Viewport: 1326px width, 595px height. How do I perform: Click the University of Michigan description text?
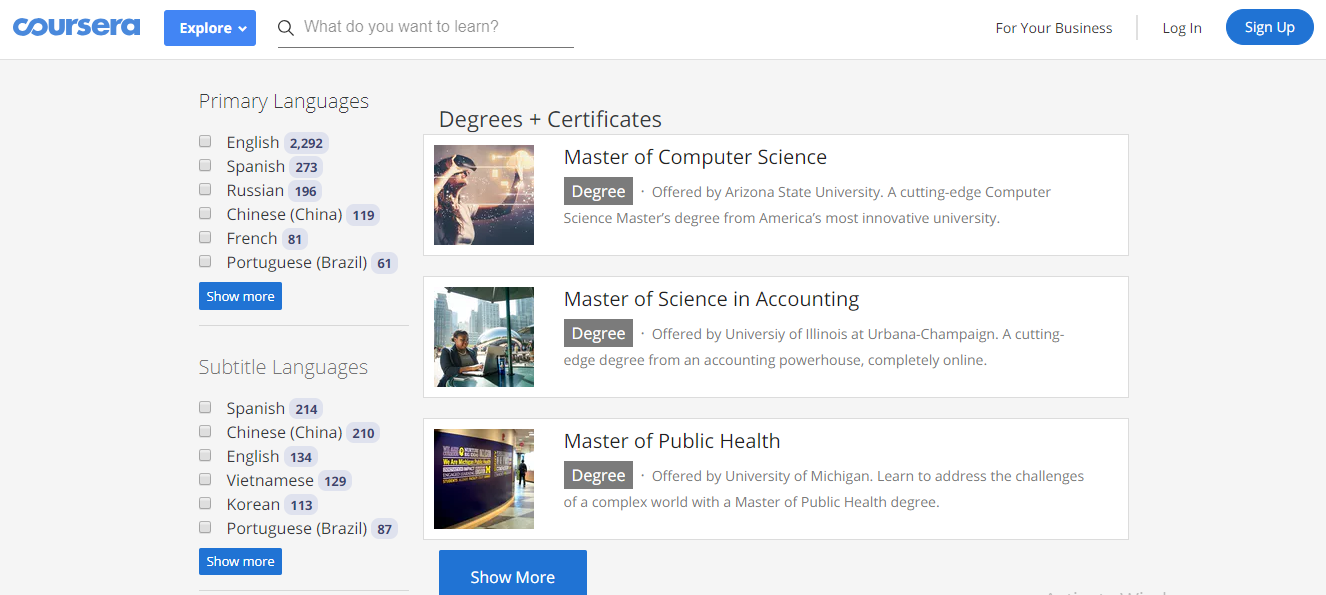click(824, 489)
